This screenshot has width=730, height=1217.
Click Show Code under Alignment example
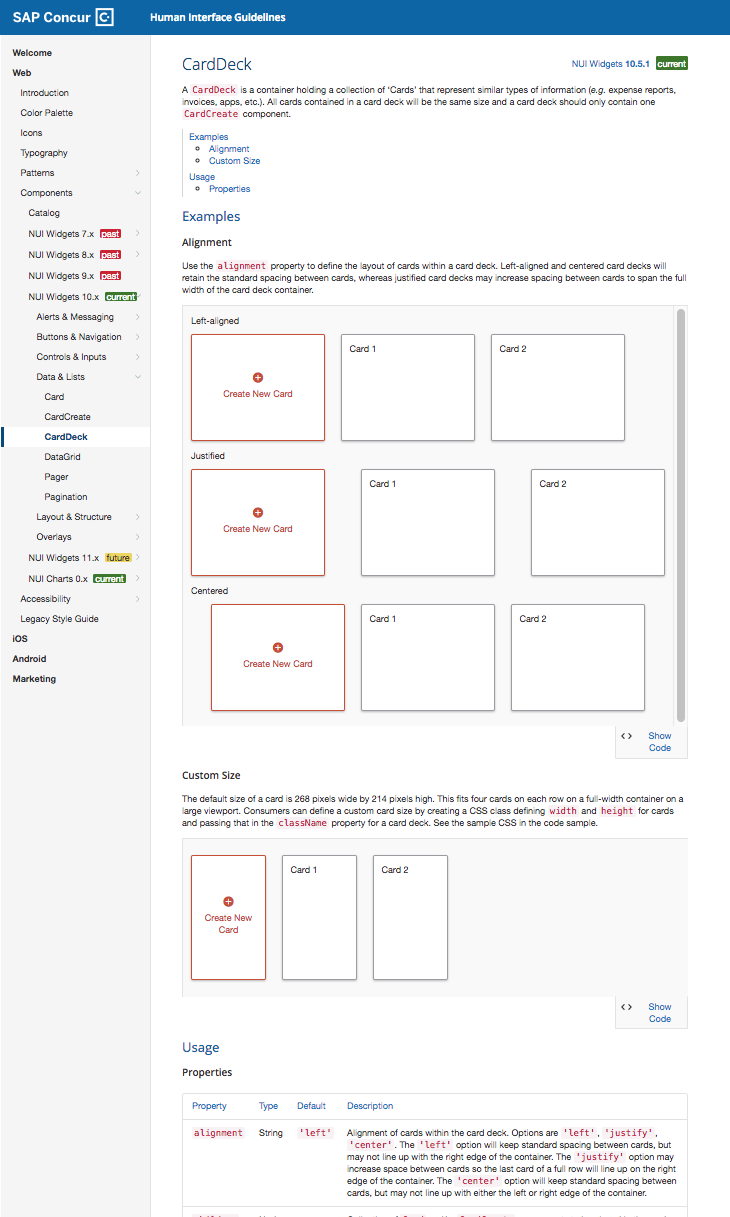point(660,742)
